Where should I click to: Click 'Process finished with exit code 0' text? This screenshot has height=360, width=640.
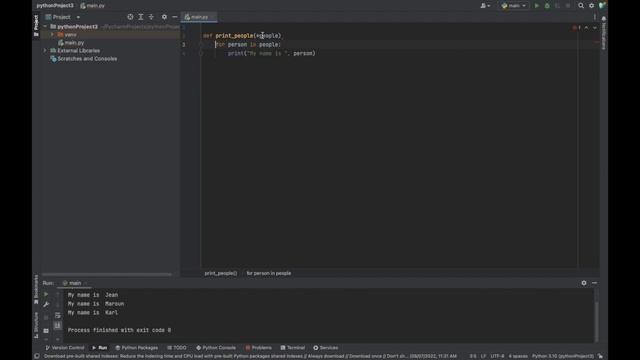(119, 330)
